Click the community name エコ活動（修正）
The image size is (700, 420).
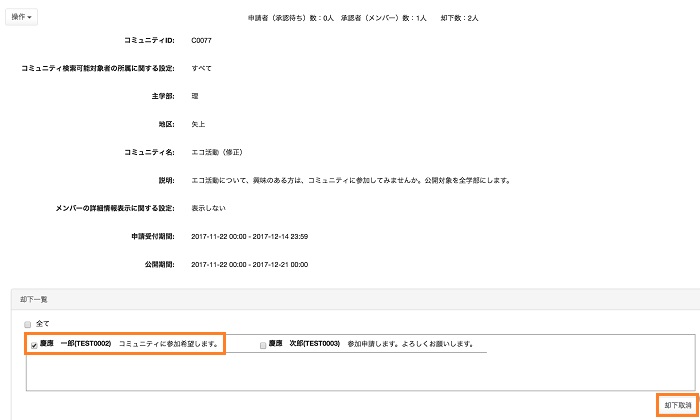click(x=218, y=152)
